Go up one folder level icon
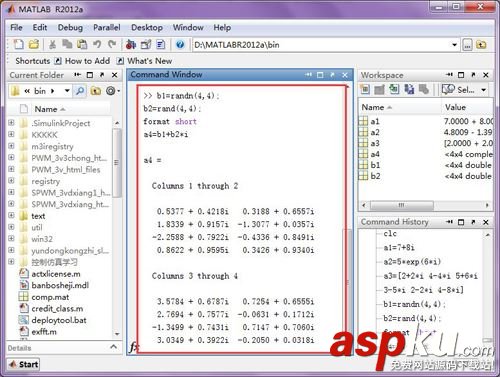 tap(481, 45)
